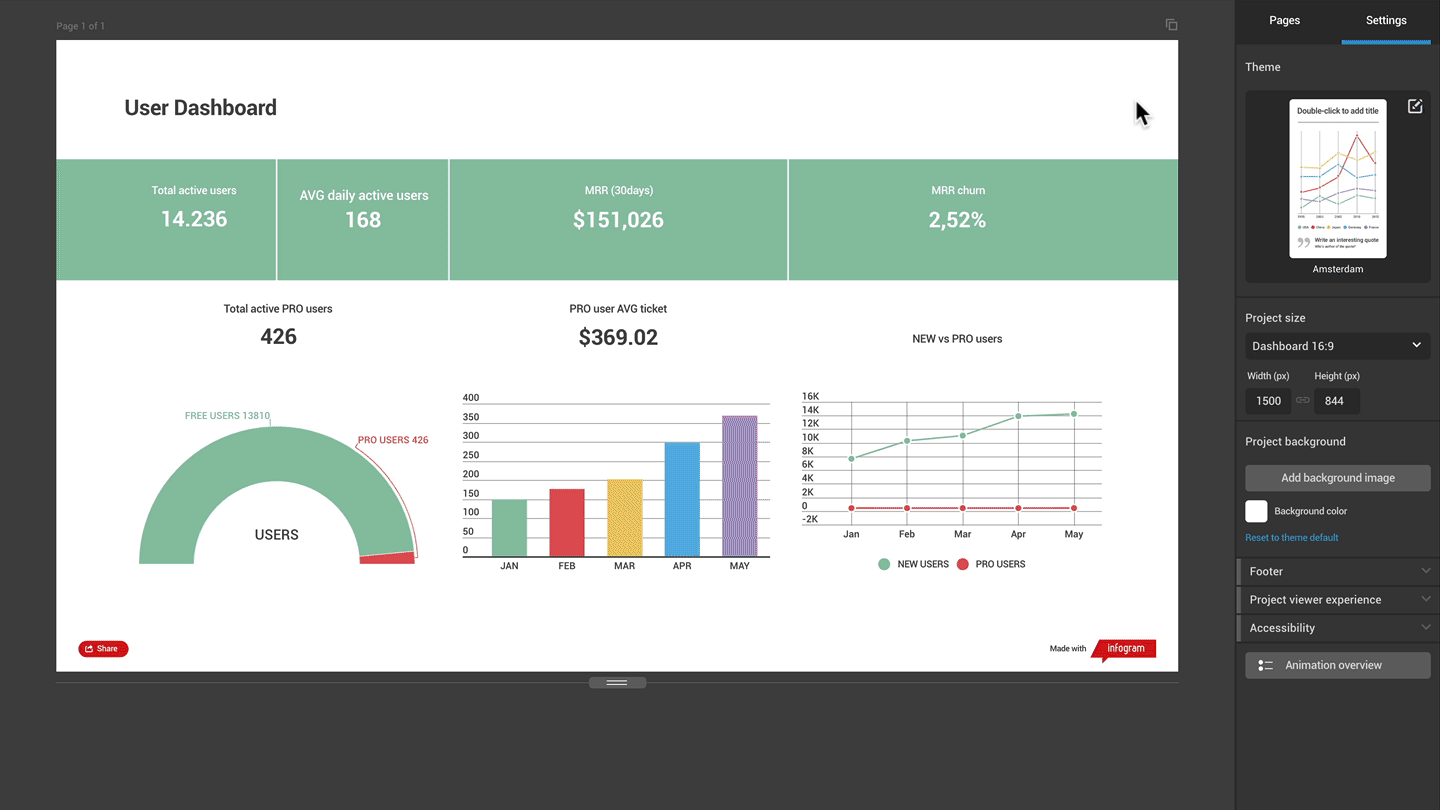Click the Width (px) input field
This screenshot has height=810, width=1440.
1268,401
